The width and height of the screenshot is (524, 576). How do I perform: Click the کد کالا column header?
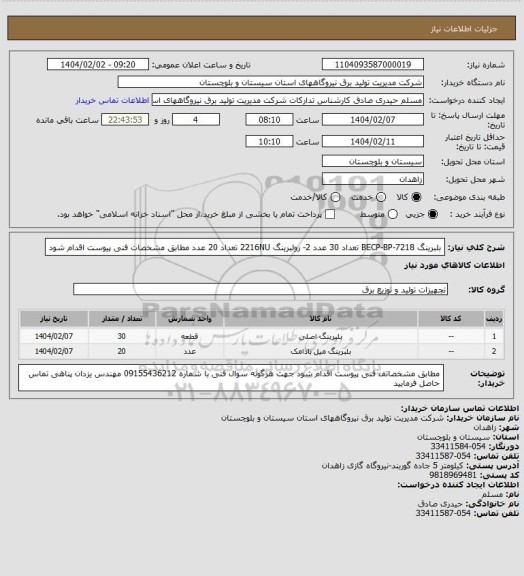451,319
